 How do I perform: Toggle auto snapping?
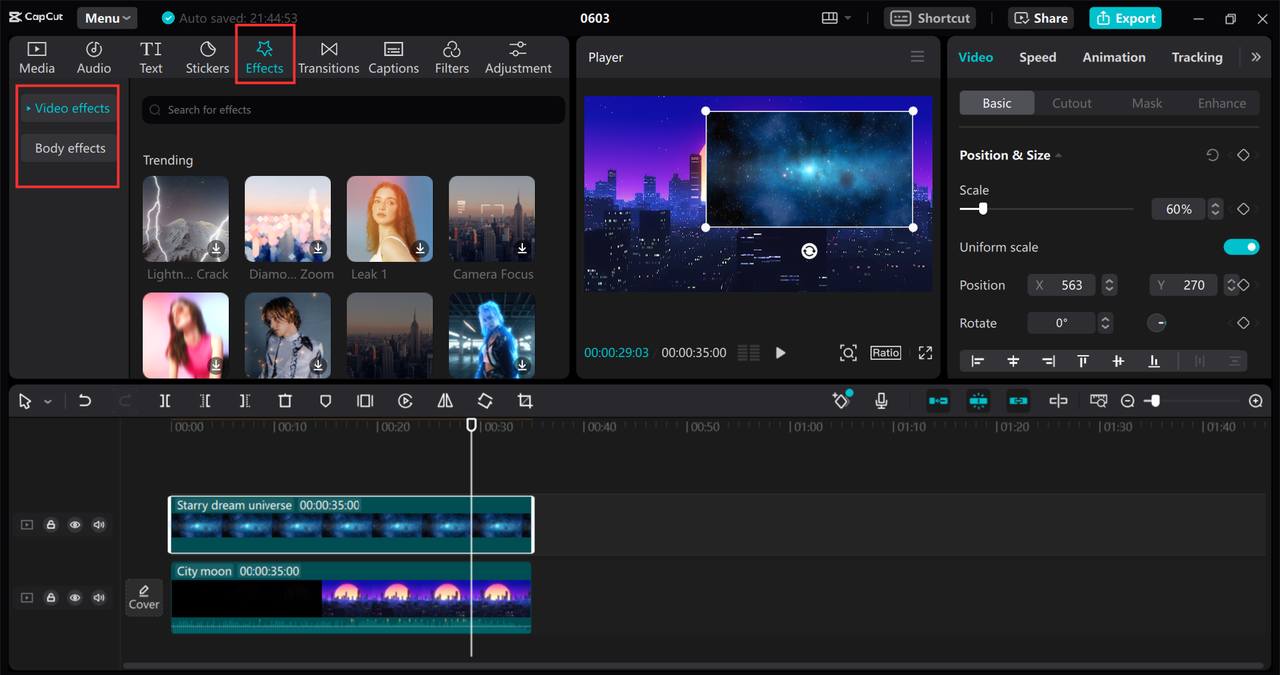[x=978, y=401]
